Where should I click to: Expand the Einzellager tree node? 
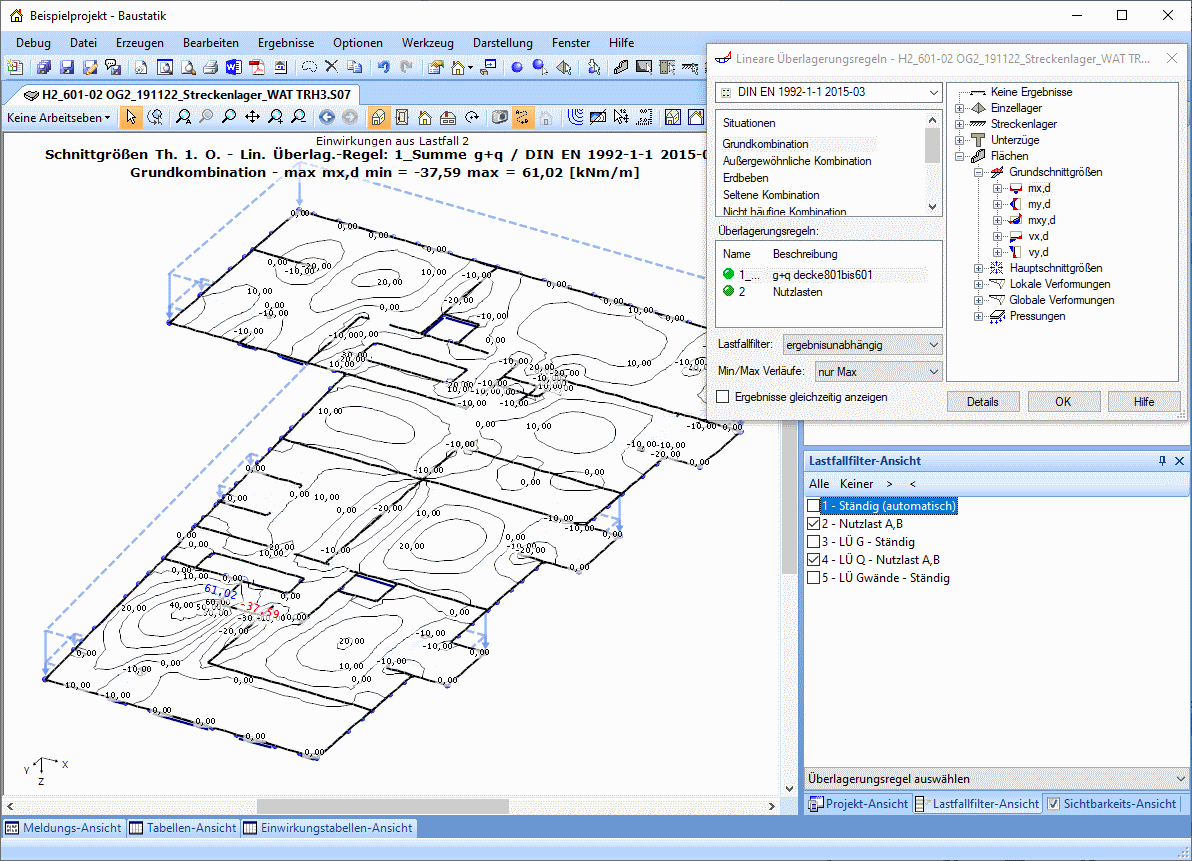(959, 108)
